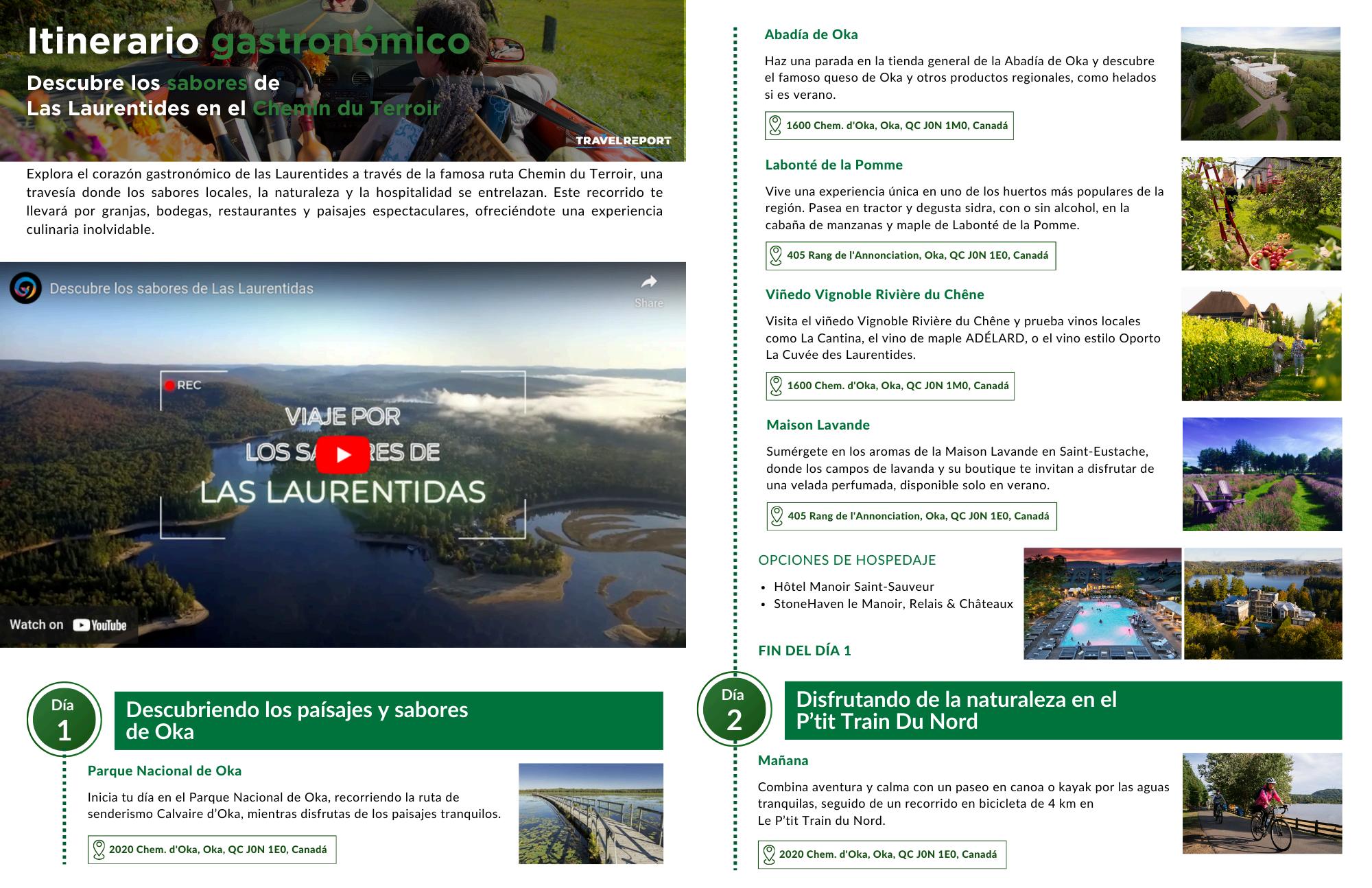The width and height of the screenshot is (1372, 888).
Task: Open the Viñedo Vignoble Rivière du Chêne address
Action: [897, 386]
